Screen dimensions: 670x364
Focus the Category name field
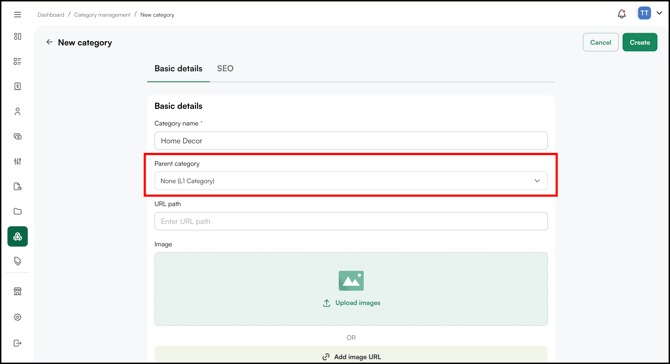351,141
